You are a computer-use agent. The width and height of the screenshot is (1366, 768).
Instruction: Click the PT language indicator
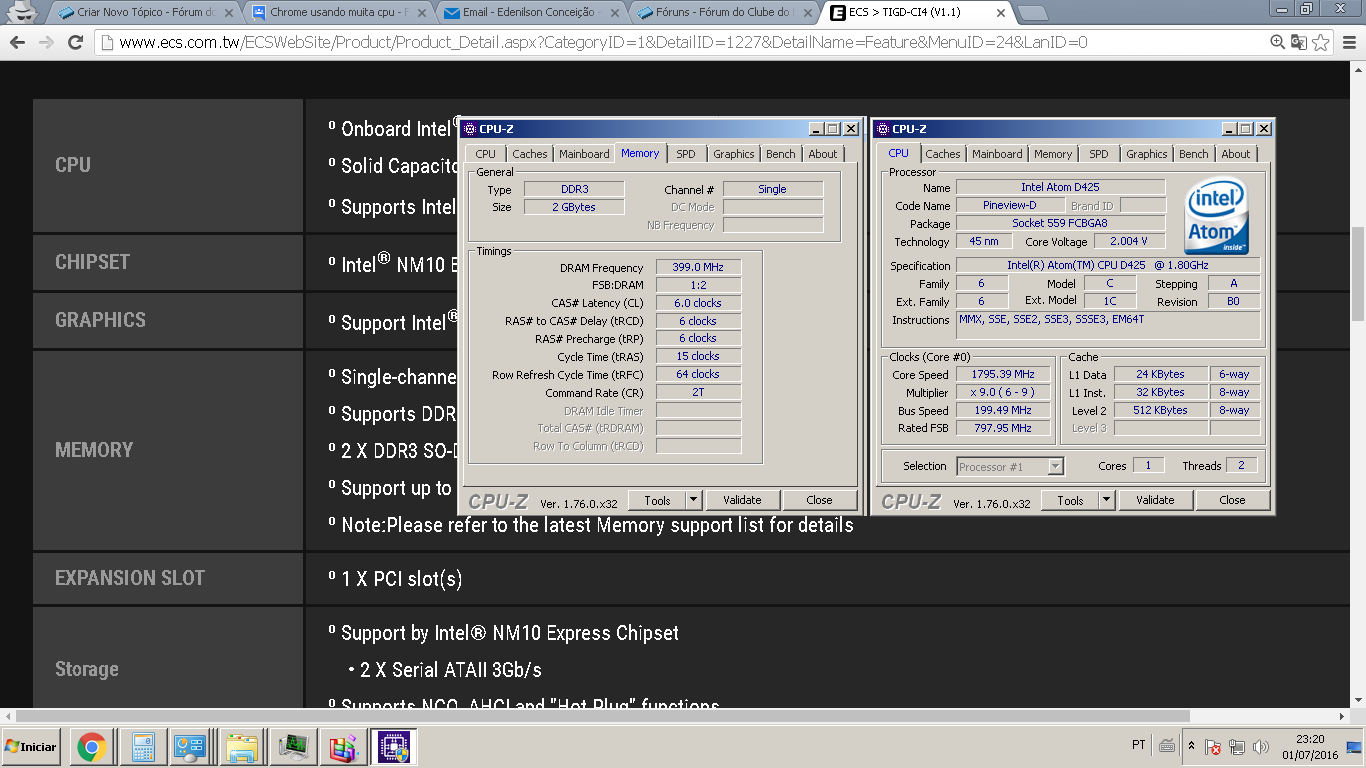[1139, 746]
